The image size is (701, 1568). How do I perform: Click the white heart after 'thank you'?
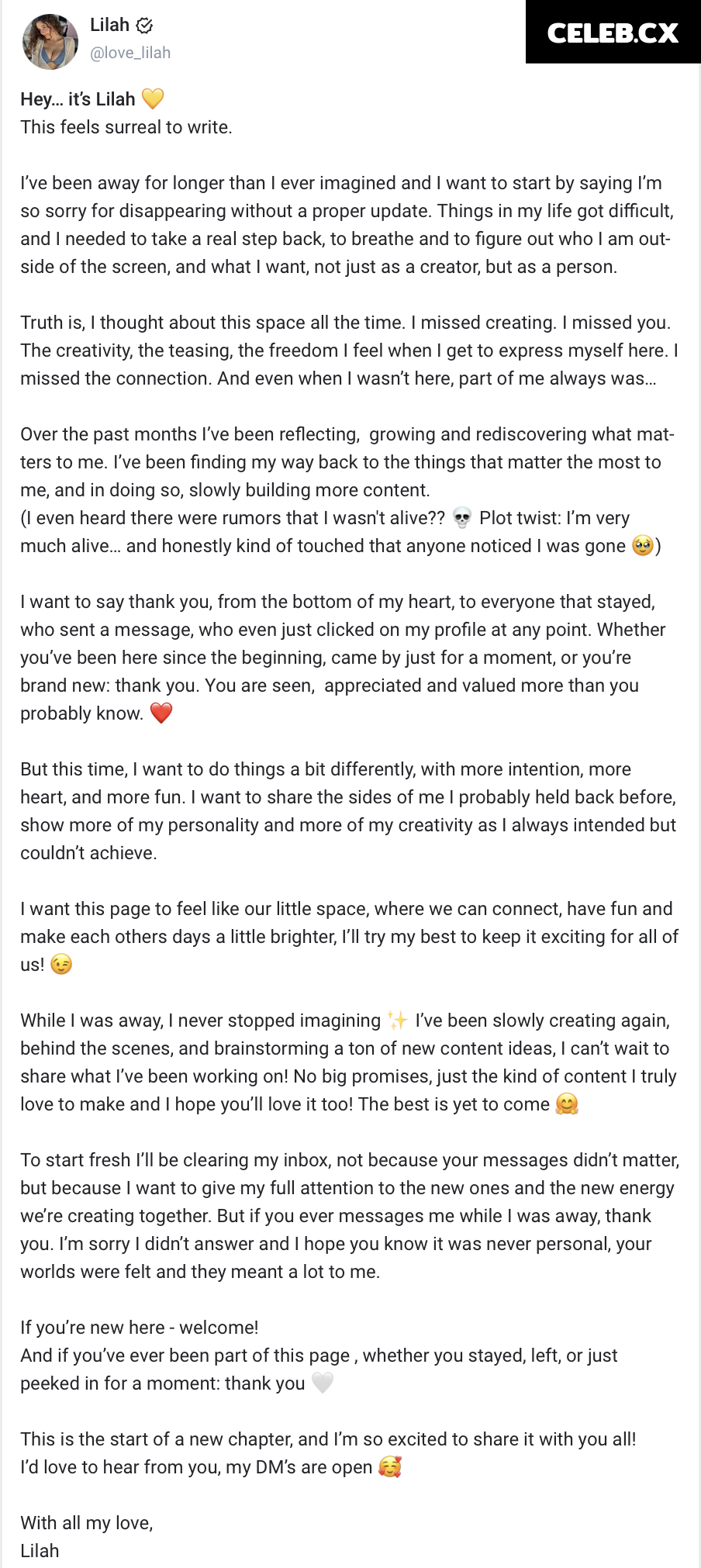(x=323, y=1383)
